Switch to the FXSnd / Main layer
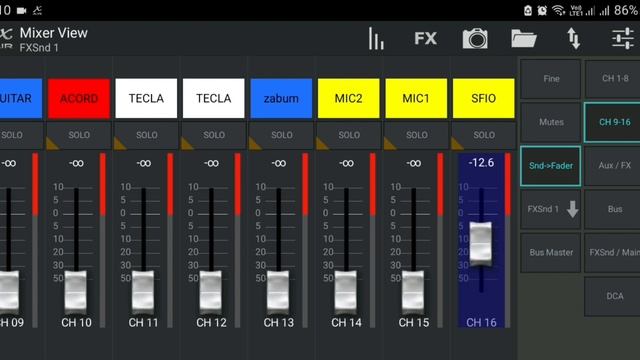This screenshot has width=640, height=360. [613, 253]
